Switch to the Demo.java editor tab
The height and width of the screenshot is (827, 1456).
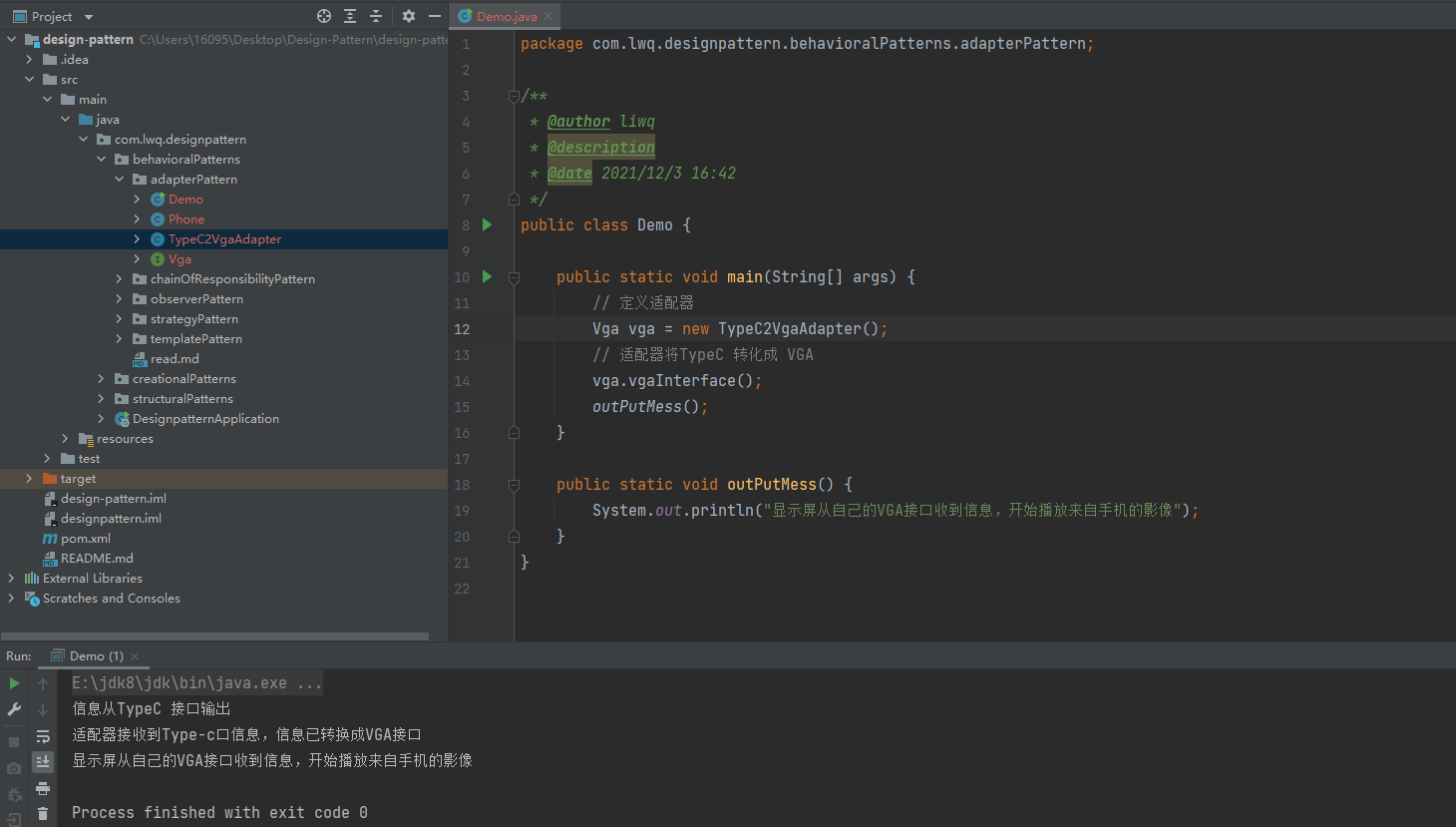pos(506,16)
